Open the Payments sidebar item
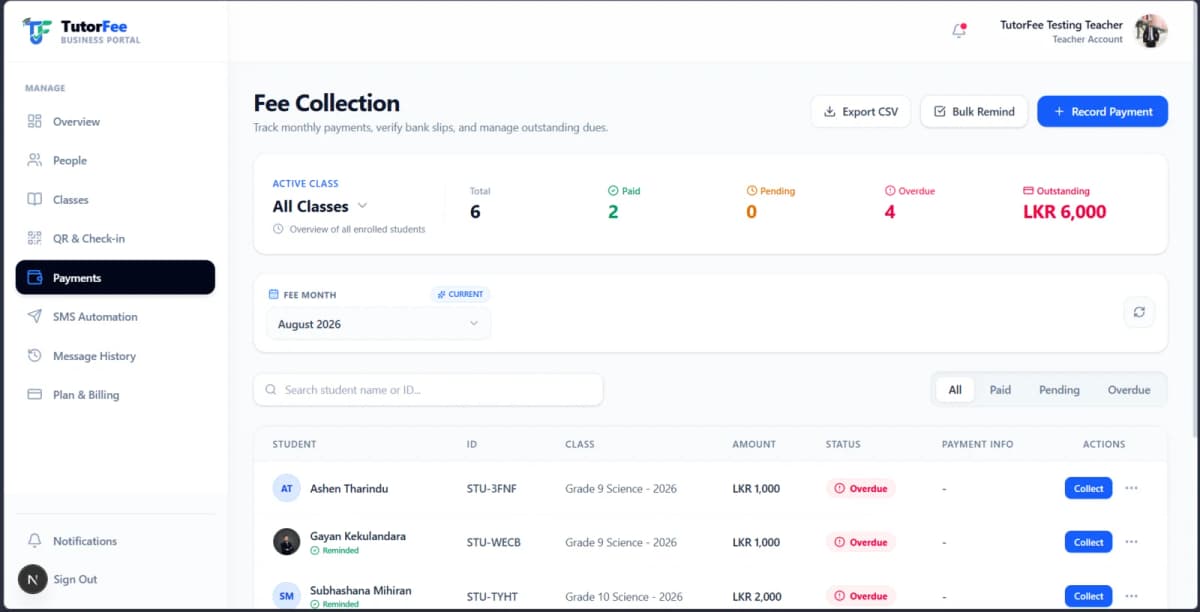The image size is (1200, 612). (115, 278)
